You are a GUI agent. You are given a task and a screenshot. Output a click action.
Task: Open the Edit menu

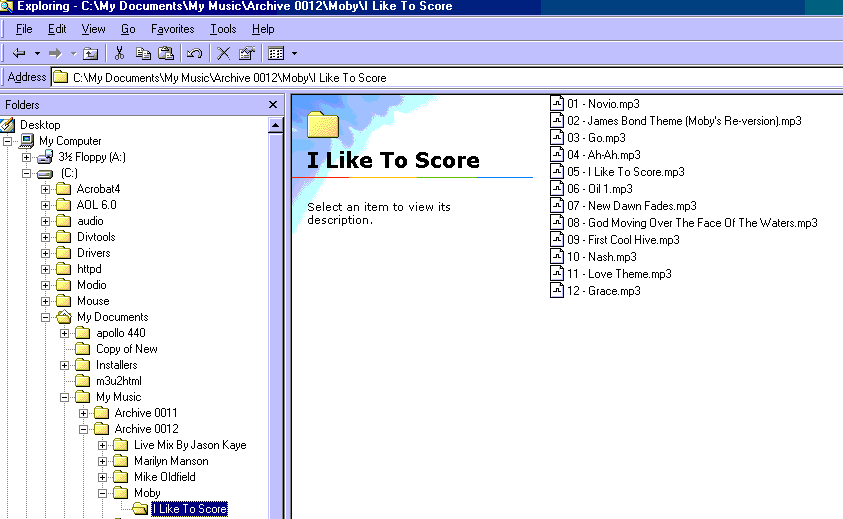57,29
